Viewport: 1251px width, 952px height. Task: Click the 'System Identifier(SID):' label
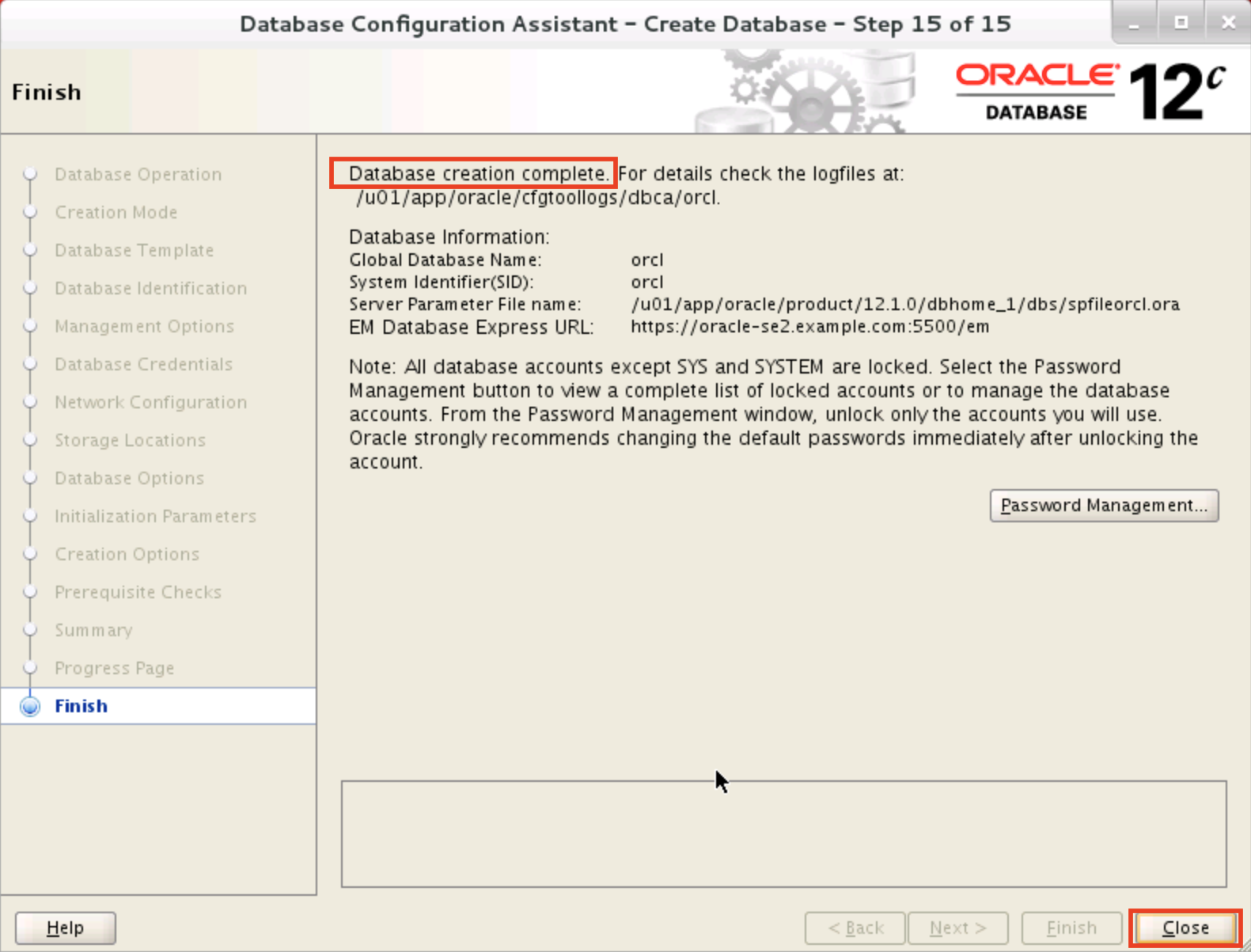(442, 282)
